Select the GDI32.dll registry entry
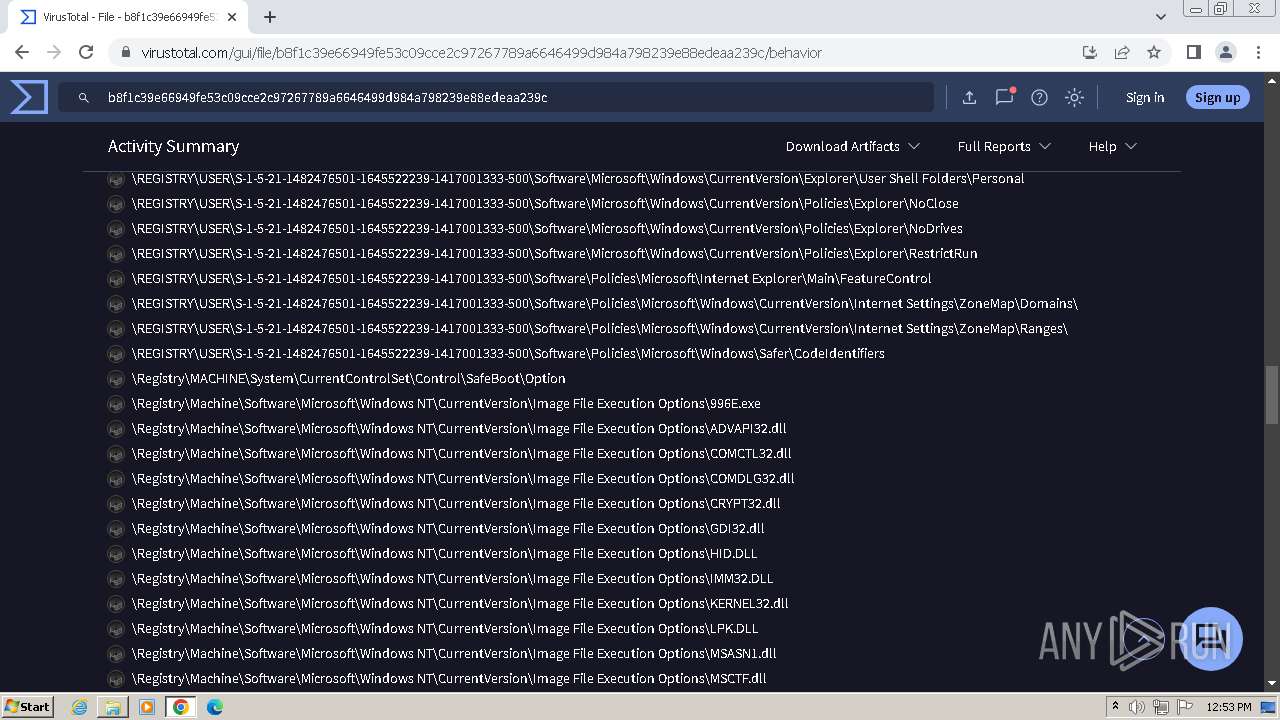Viewport: 1280px width, 720px height. [448, 529]
